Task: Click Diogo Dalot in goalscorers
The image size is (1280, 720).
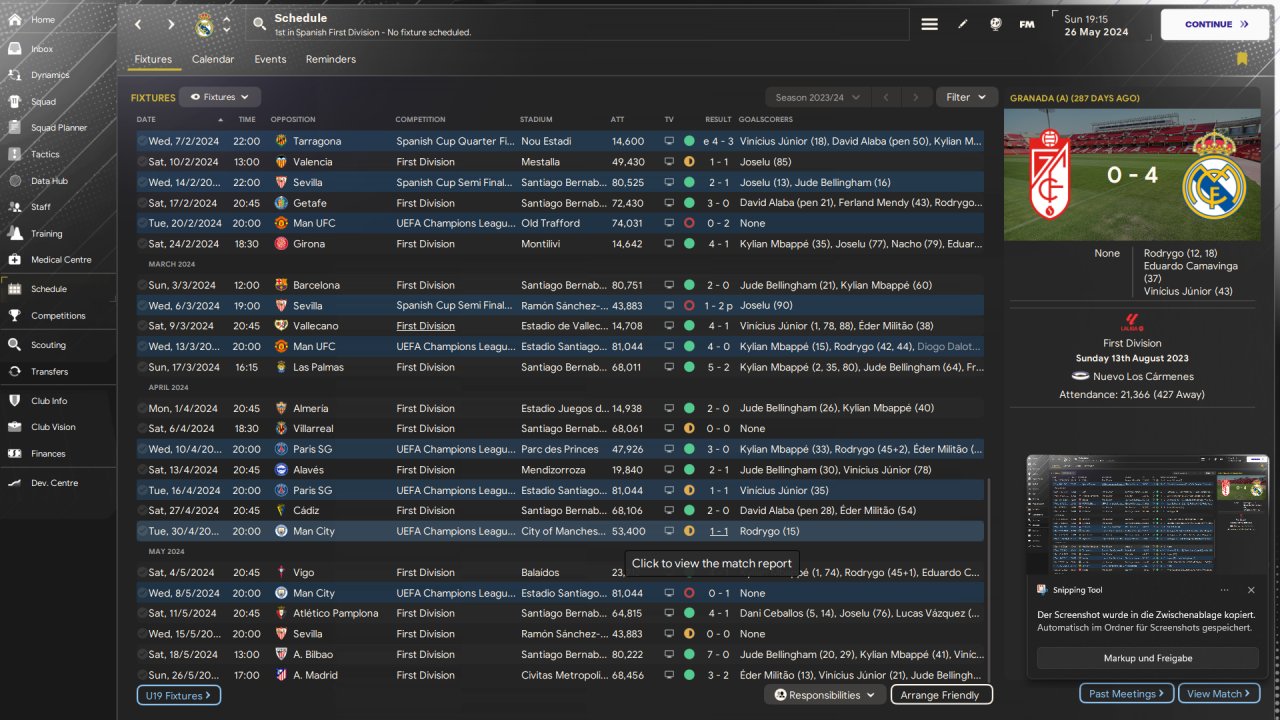Action: [950, 346]
